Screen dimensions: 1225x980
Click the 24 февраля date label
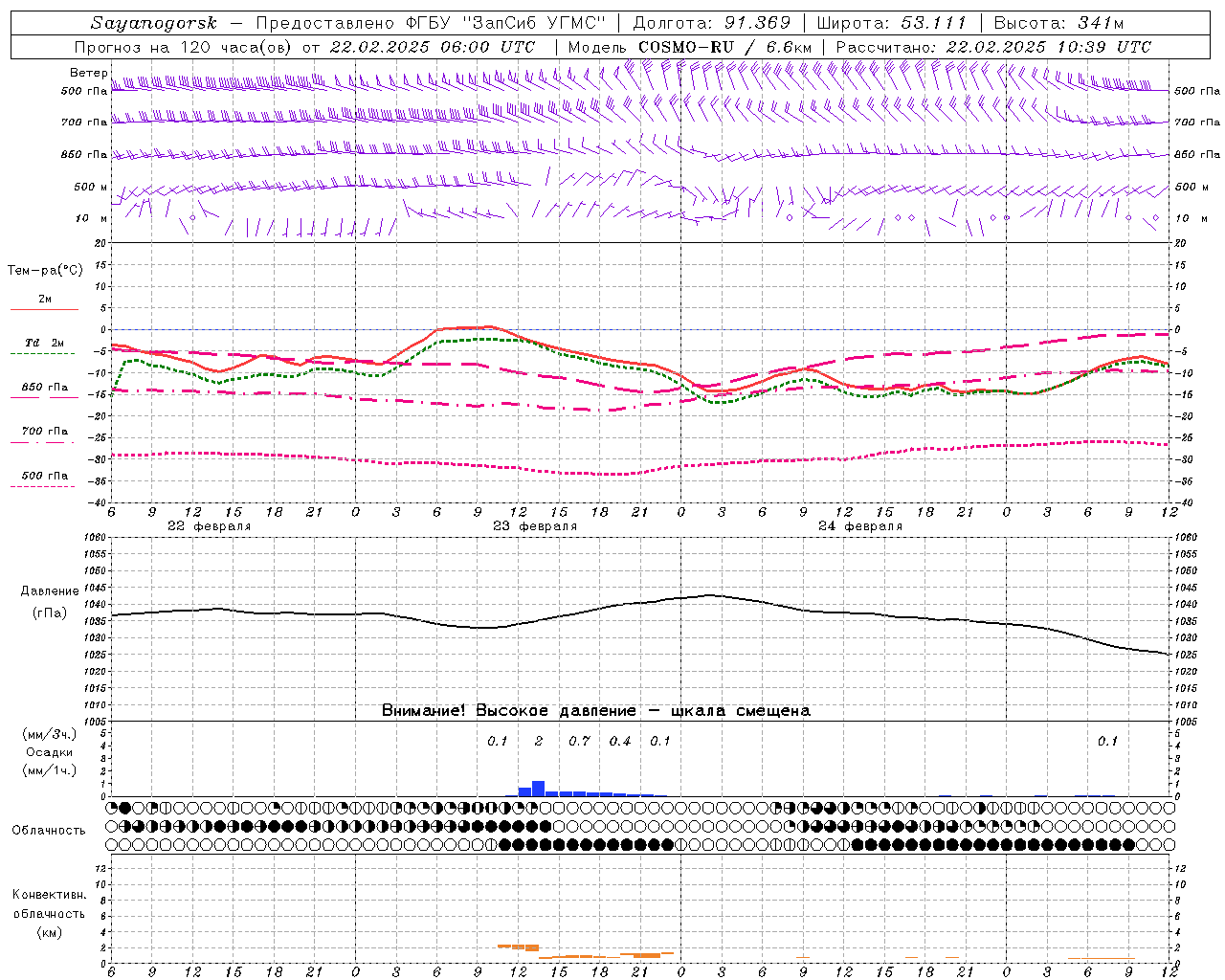pyautogui.click(x=860, y=526)
